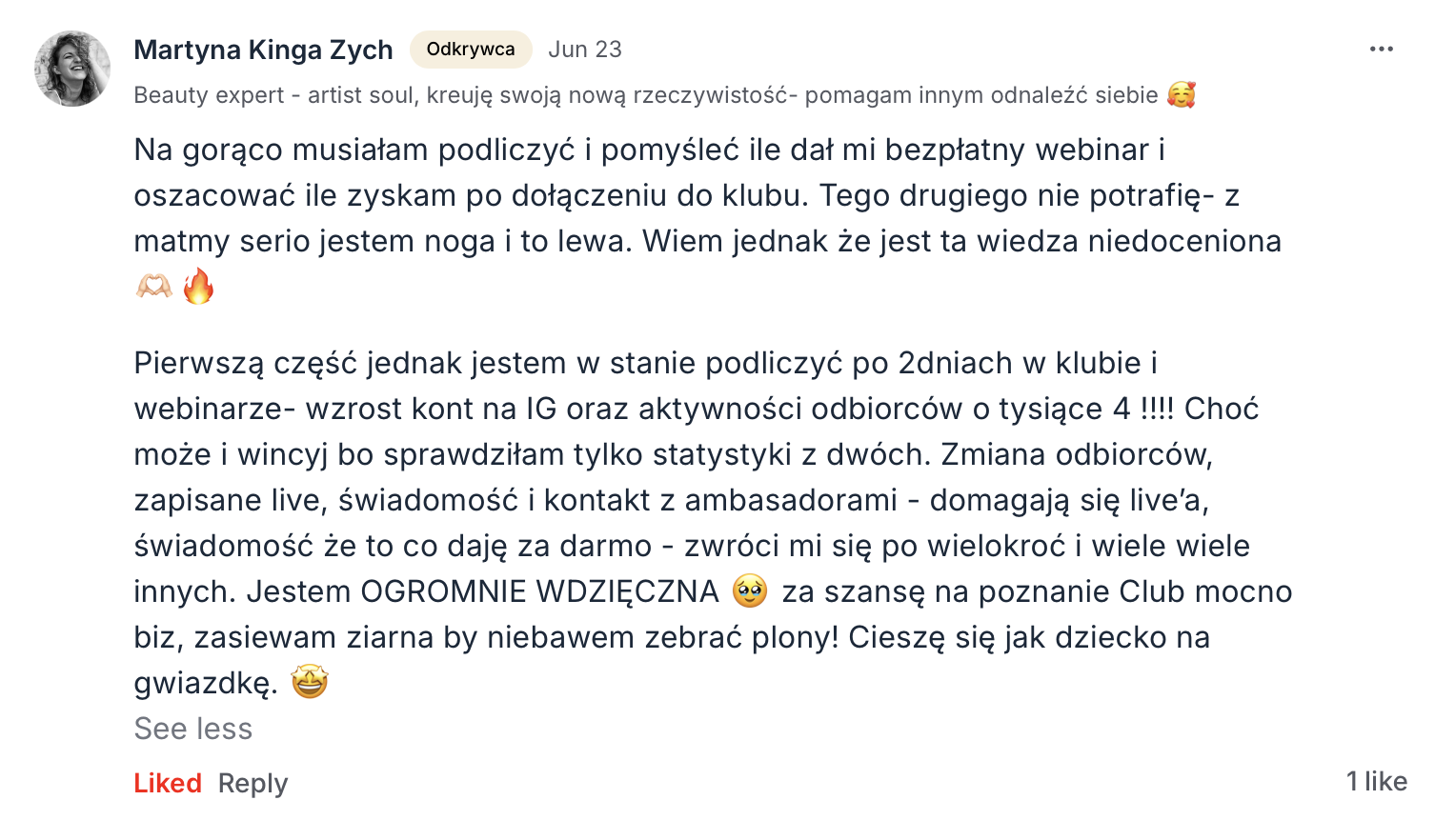Click the Jun 23 comment timestamp
Image resolution: width=1435 pixels, height=840 pixels.
pos(584,50)
